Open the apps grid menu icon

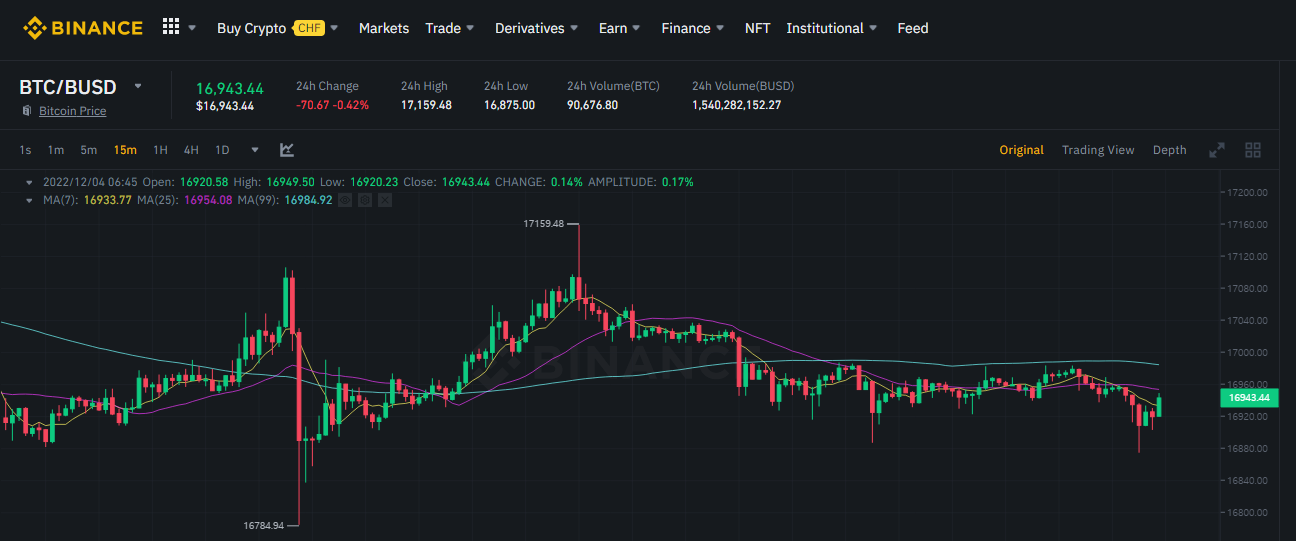171,27
